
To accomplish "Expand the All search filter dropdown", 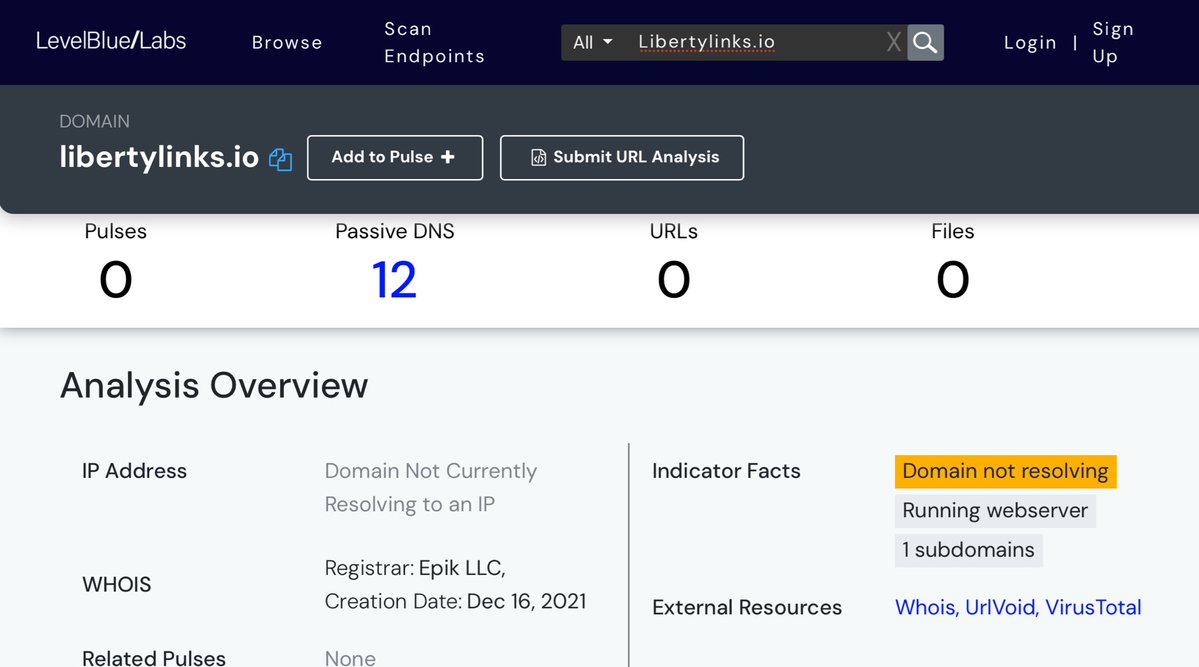I will click(592, 42).
